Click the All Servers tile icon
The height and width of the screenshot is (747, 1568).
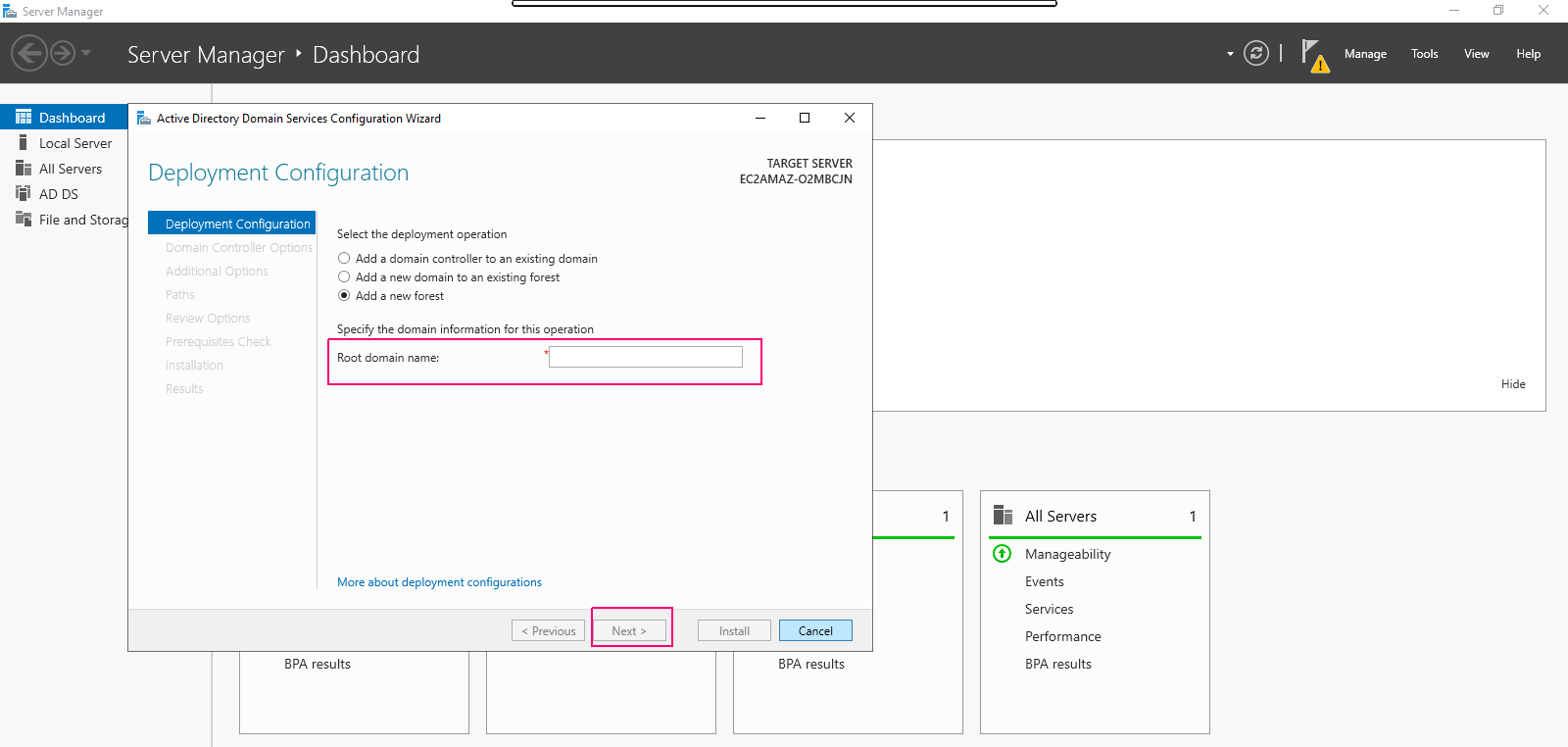click(1003, 516)
